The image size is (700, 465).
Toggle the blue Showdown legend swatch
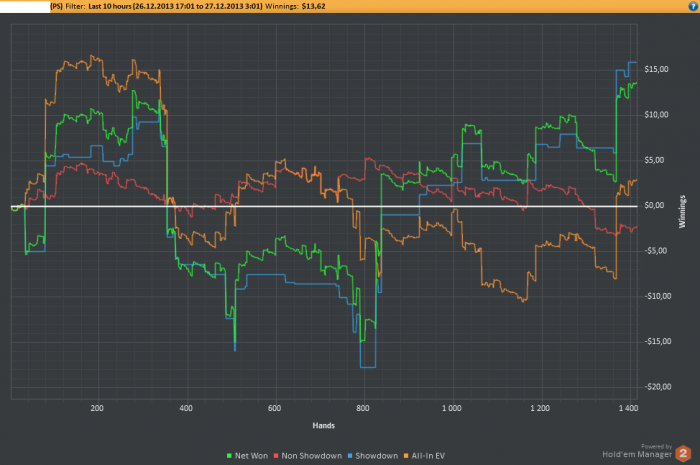point(350,456)
